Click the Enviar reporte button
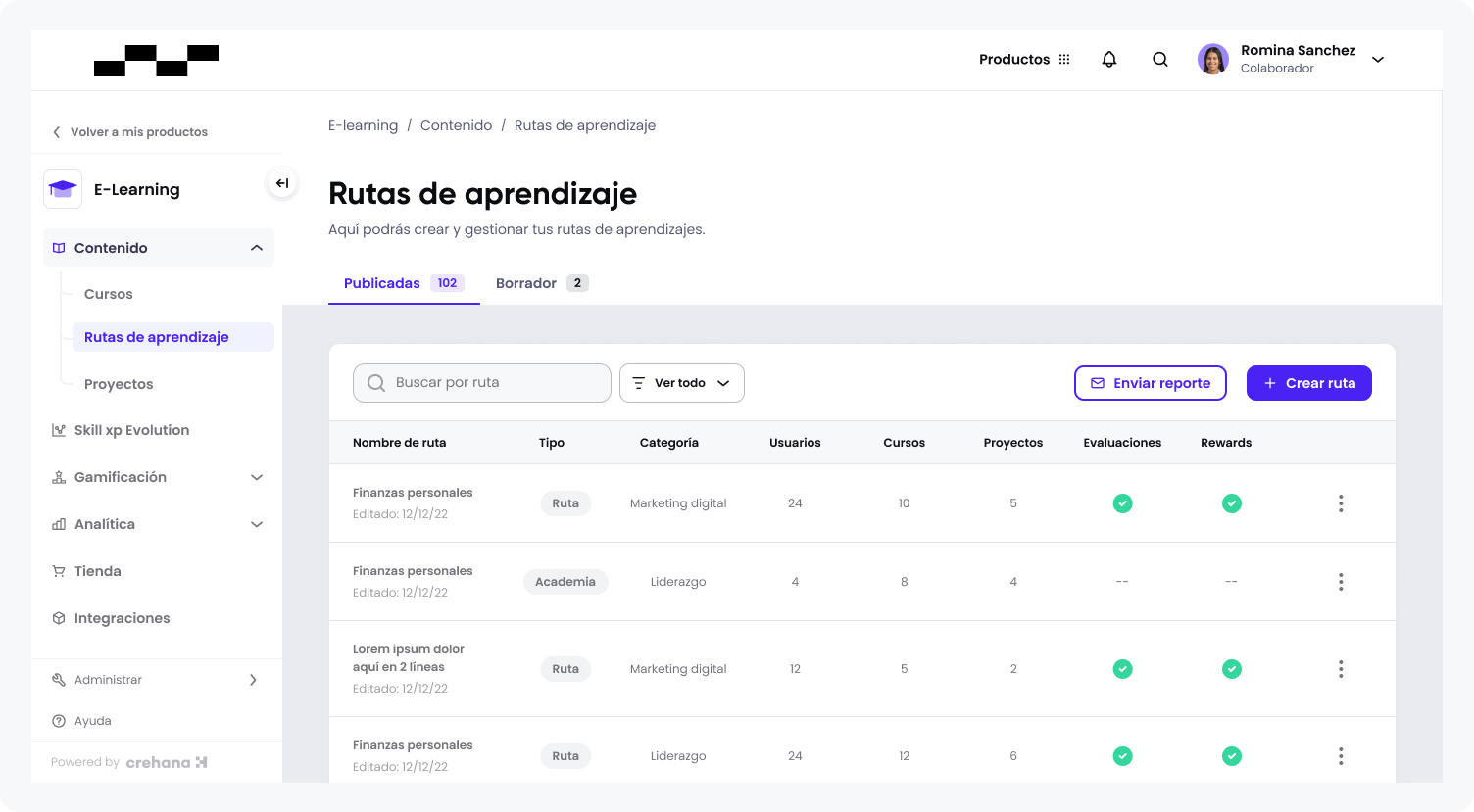The width and height of the screenshot is (1474, 812). coord(1151,383)
